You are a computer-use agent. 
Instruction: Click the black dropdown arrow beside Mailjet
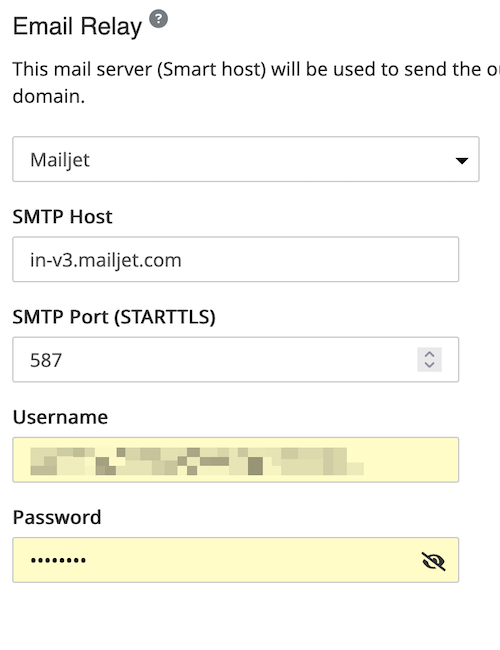coord(461,160)
